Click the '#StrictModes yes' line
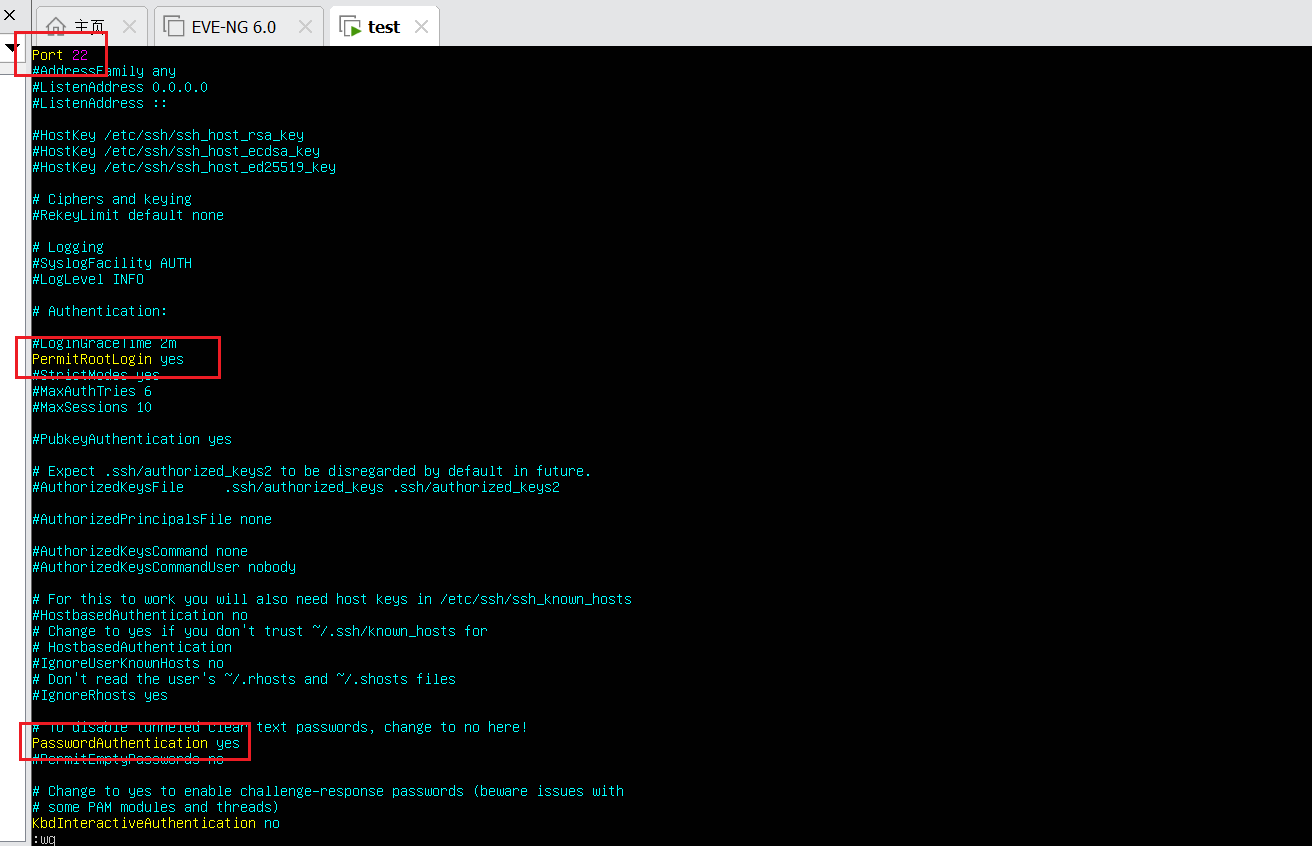This screenshot has height=846, width=1312. [96, 375]
